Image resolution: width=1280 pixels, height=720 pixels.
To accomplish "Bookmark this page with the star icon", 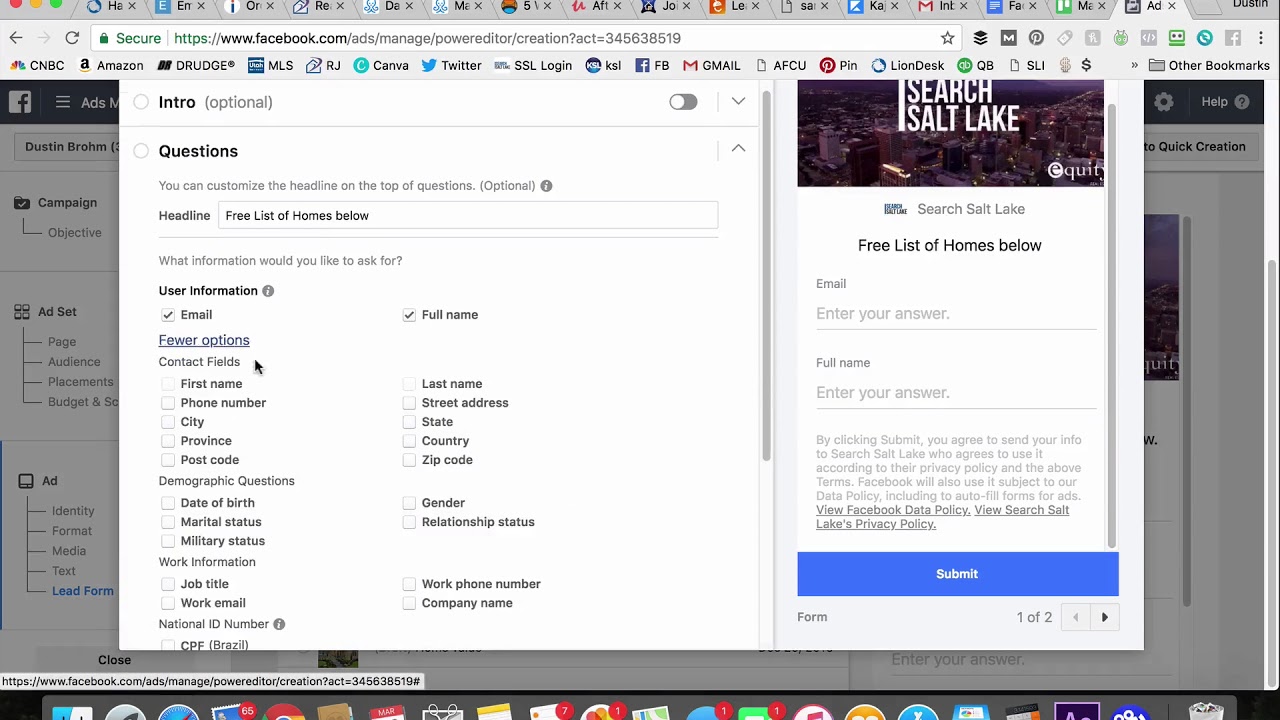I will pos(947,38).
